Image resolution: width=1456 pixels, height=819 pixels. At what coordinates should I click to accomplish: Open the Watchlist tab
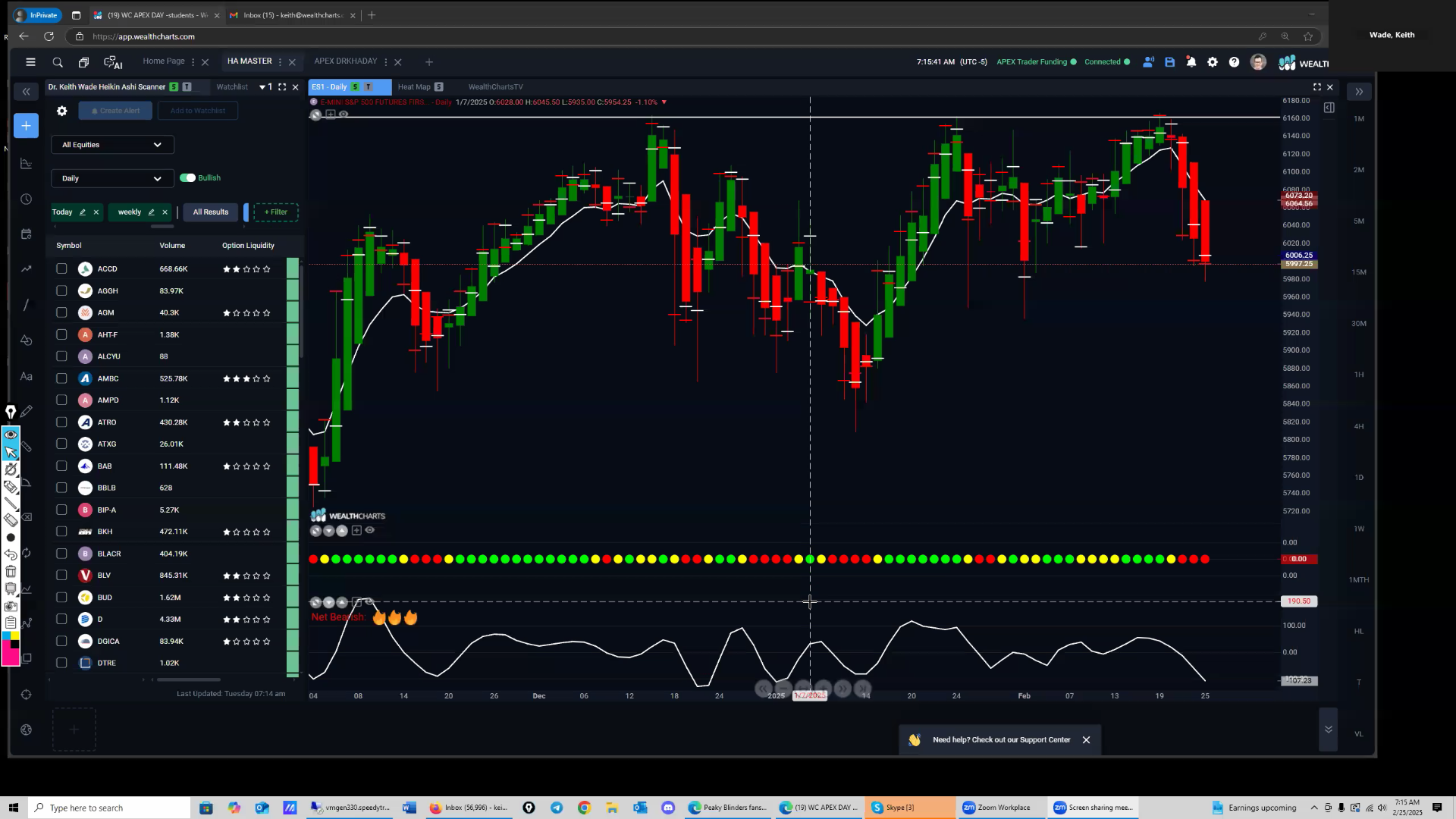pos(232,87)
